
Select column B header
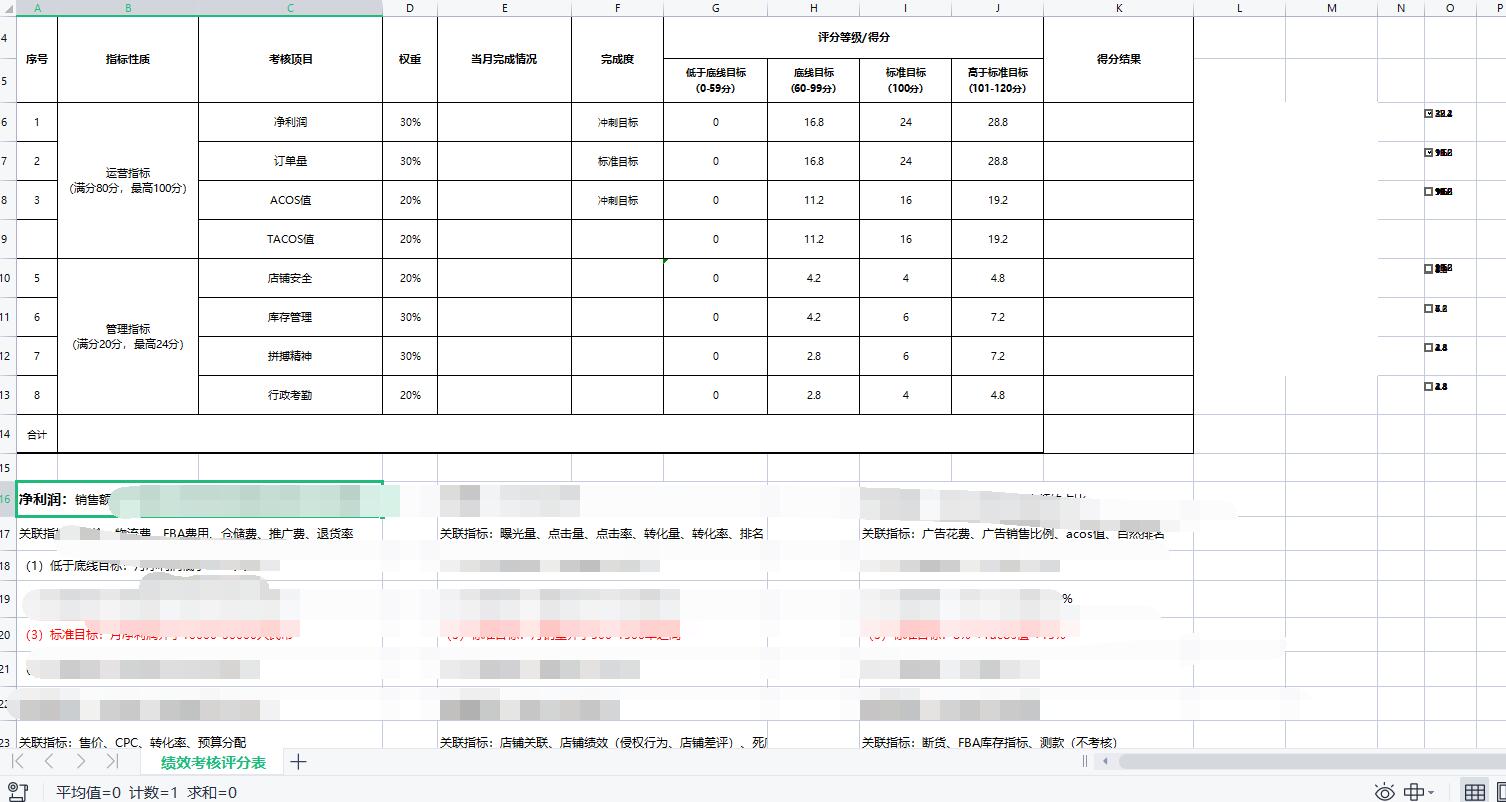(x=128, y=8)
